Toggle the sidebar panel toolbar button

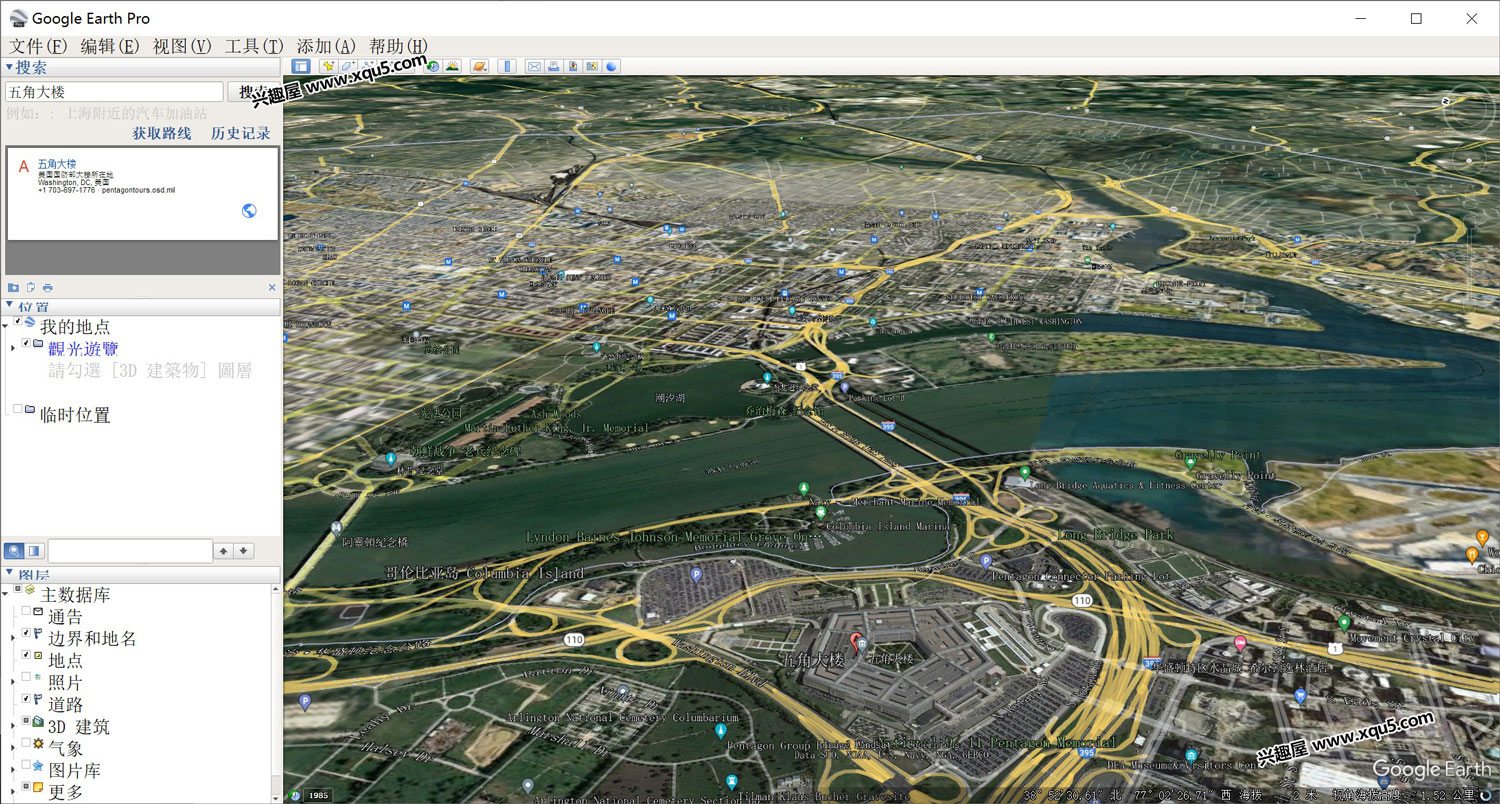click(x=301, y=66)
